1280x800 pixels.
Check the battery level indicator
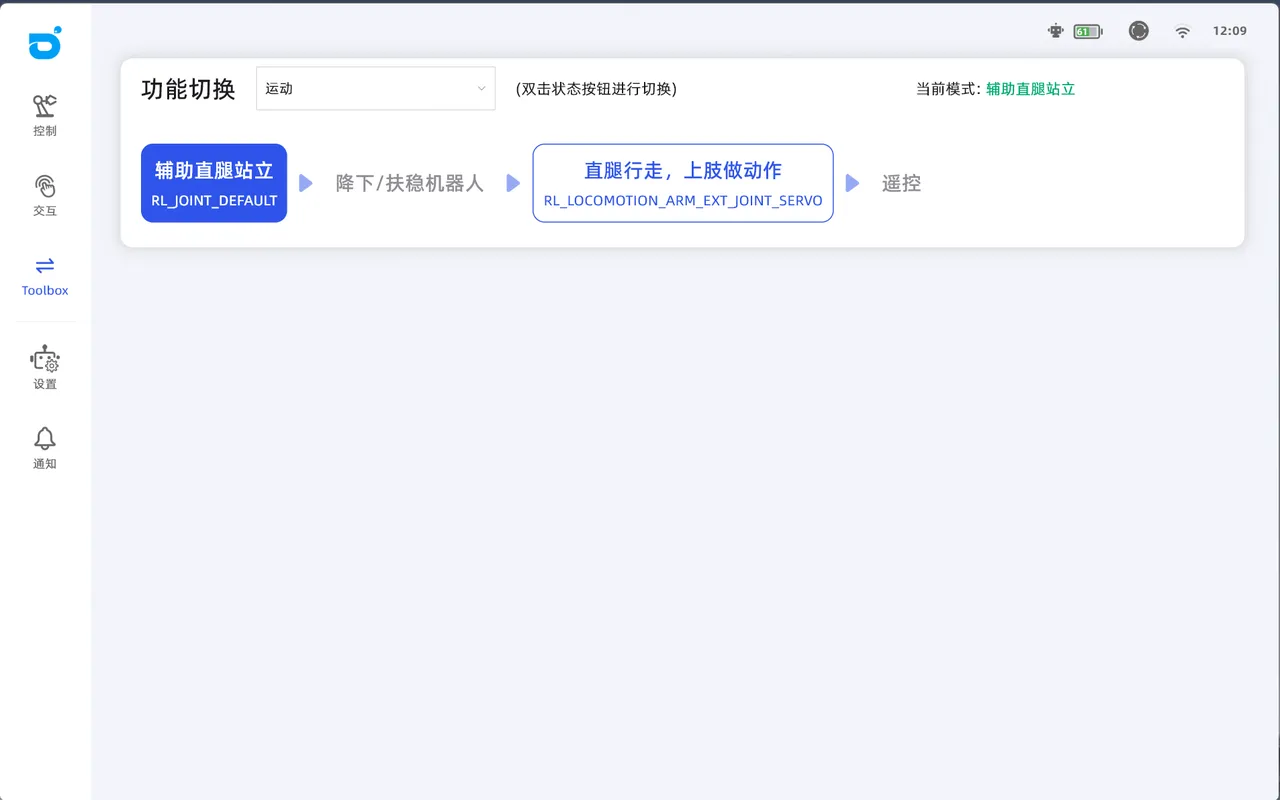click(1087, 31)
